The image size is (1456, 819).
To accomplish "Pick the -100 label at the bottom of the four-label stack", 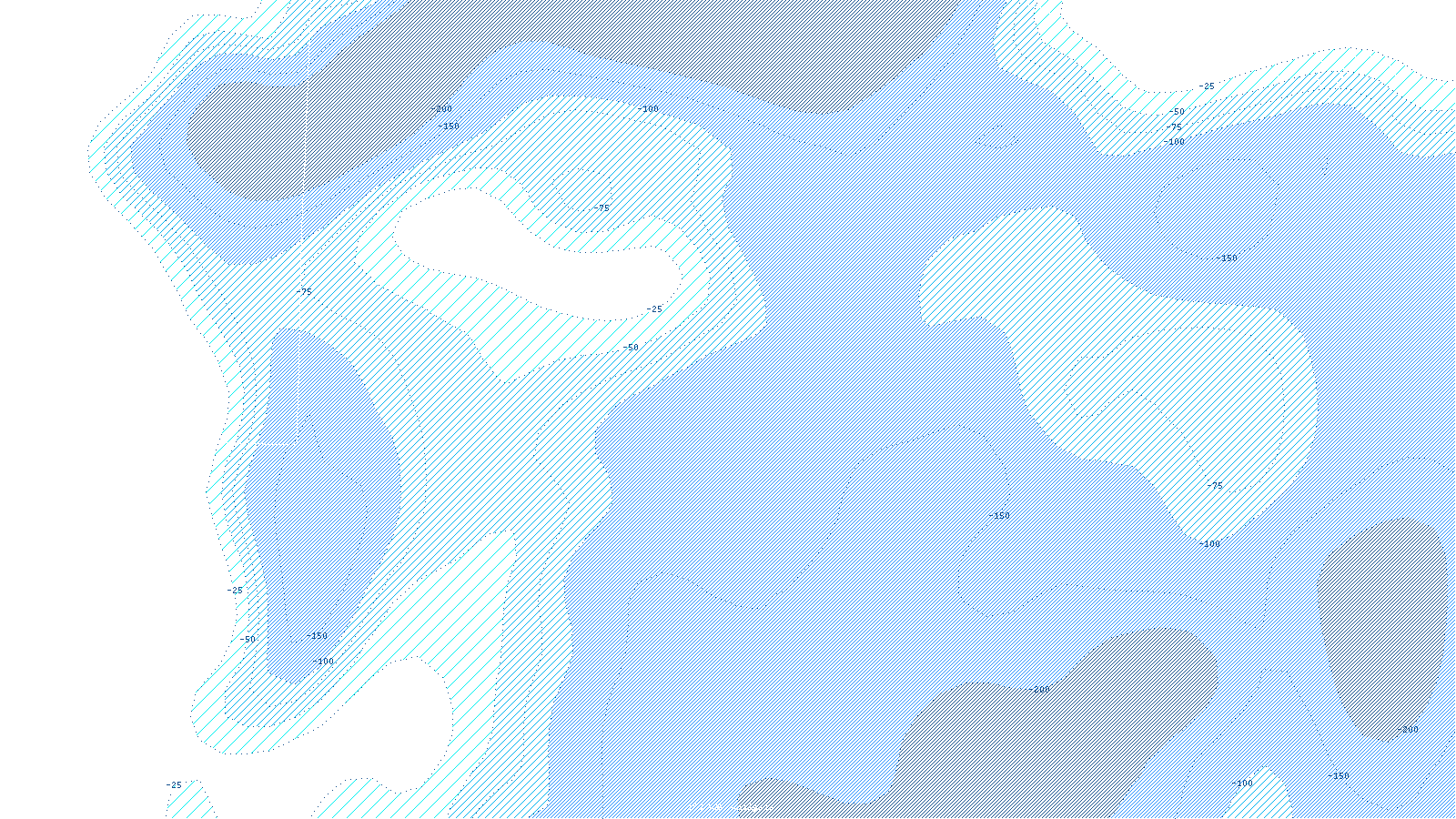I will click(1175, 142).
